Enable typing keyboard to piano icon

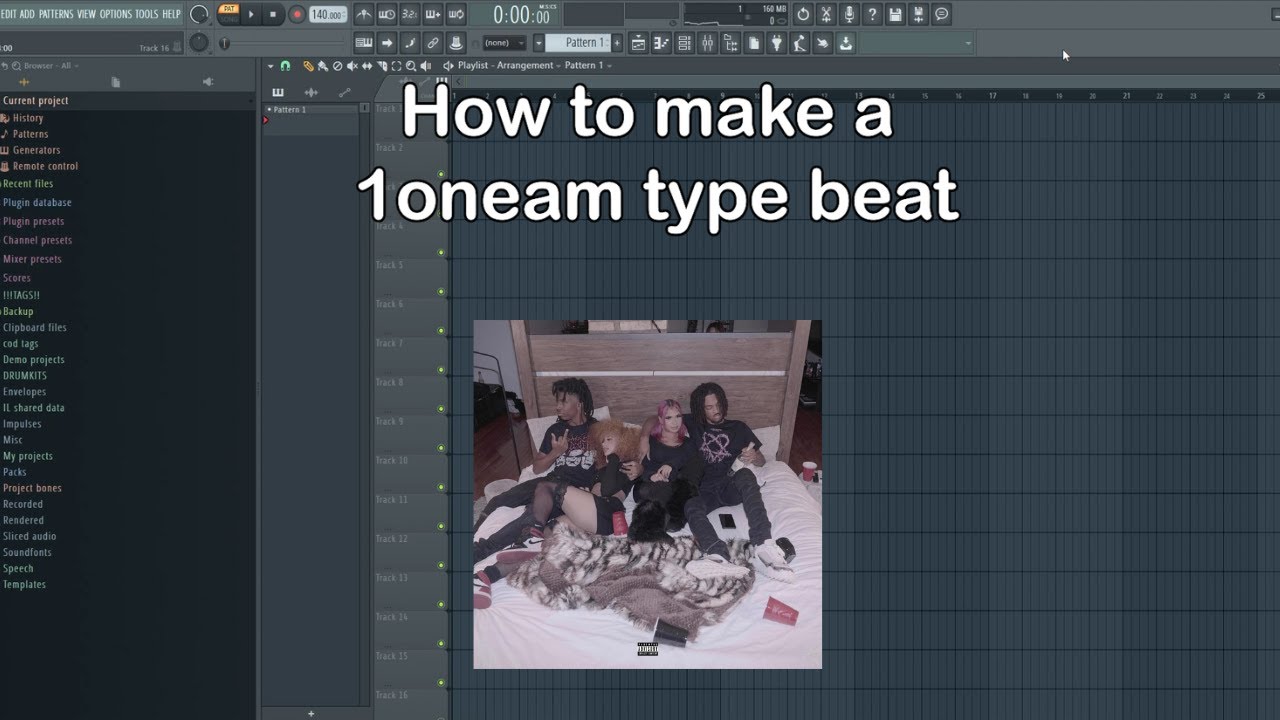[363, 43]
